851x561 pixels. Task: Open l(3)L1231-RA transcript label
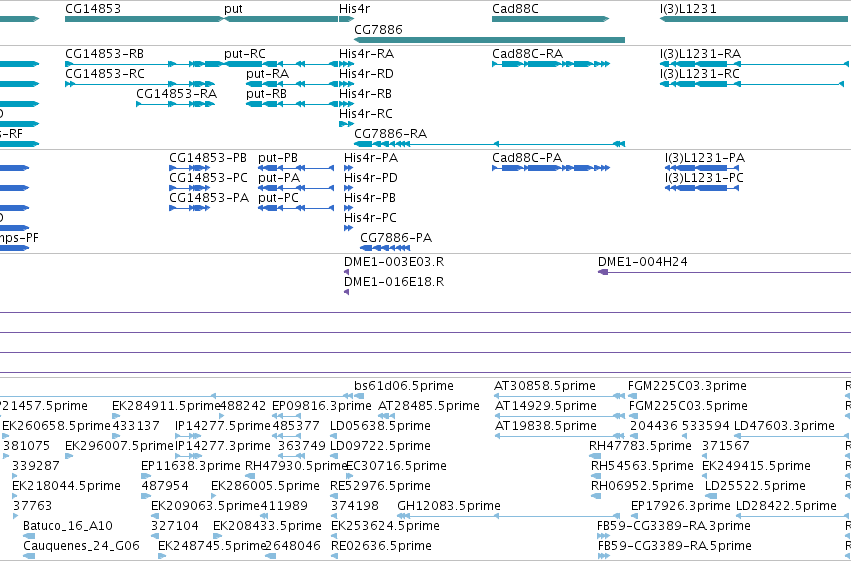[700, 54]
